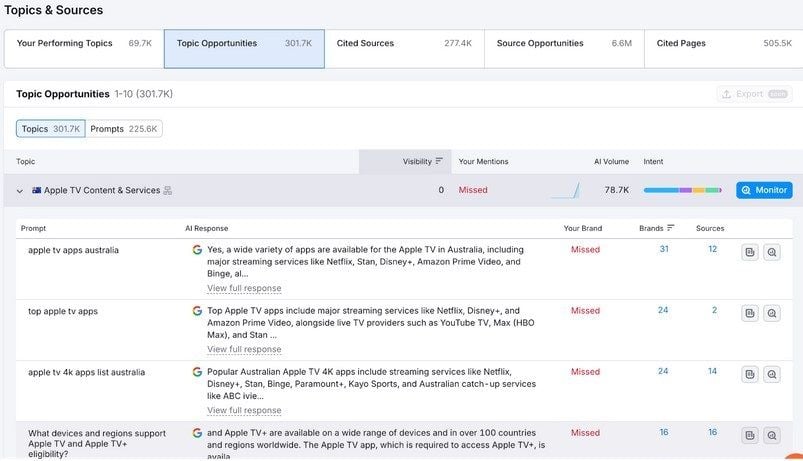Open the hierarchy icon next to Apple TV Content & Services
Screen dimensions: 803x461
point(167,191)
